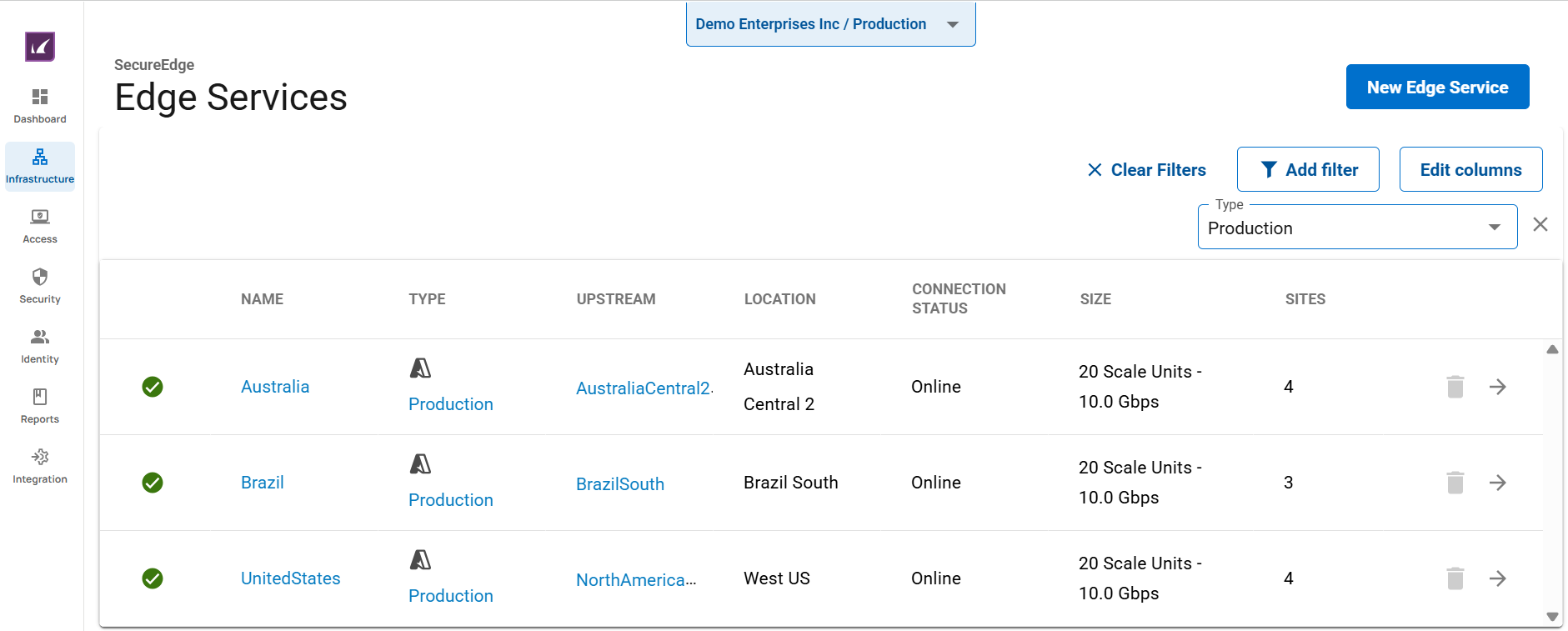Open the BrazilSouth upstream link

click(619, 484)
